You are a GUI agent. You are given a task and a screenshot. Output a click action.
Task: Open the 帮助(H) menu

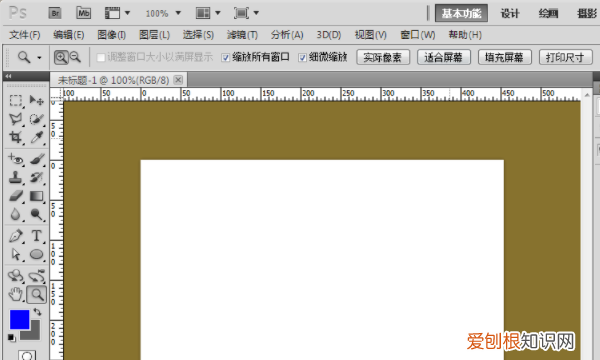point(465,35)
